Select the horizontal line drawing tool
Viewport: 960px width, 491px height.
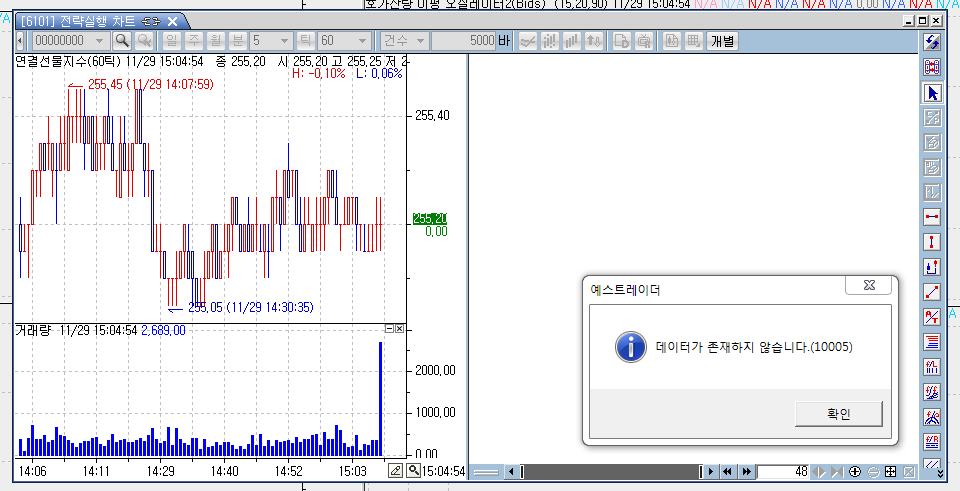pos(932,217)
